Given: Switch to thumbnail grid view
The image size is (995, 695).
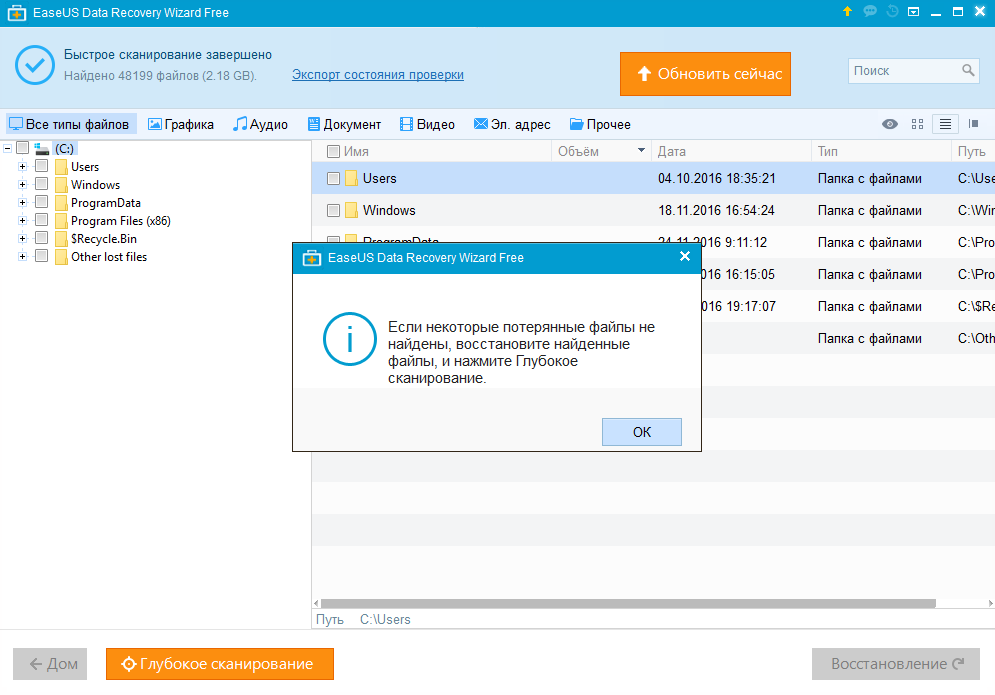Looking at the screenshot, I should pyautogui.click(x=917, y=124).
